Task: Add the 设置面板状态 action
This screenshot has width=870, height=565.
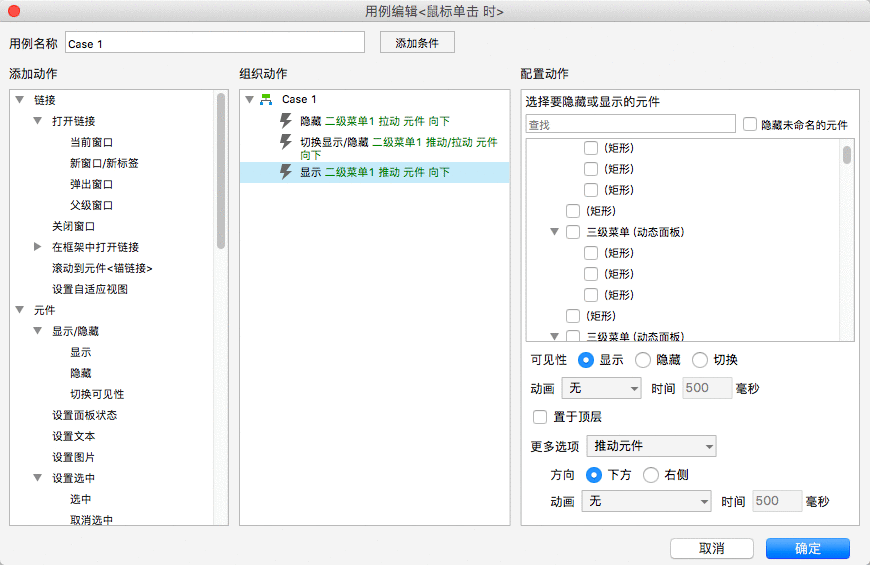Action: click(84, 415)
